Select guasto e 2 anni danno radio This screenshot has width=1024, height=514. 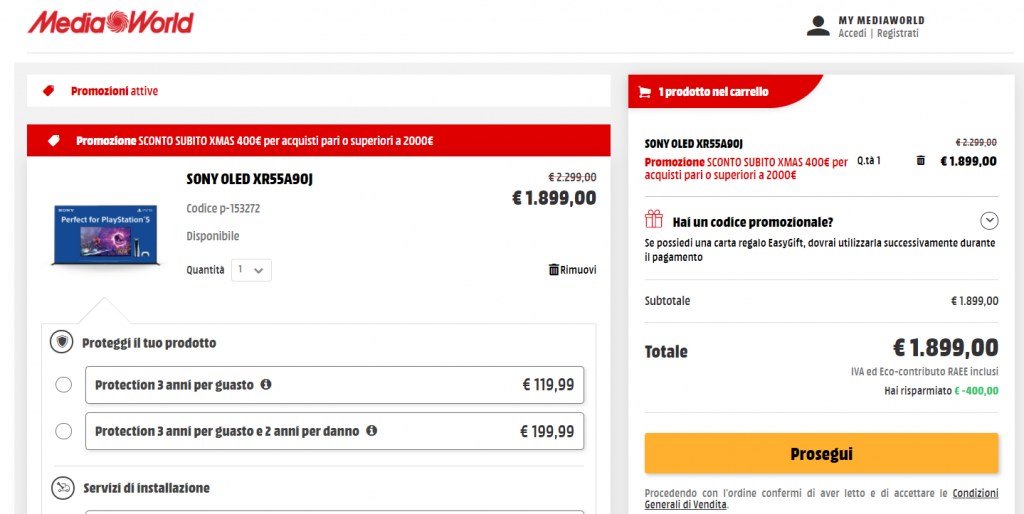(64, 431)
